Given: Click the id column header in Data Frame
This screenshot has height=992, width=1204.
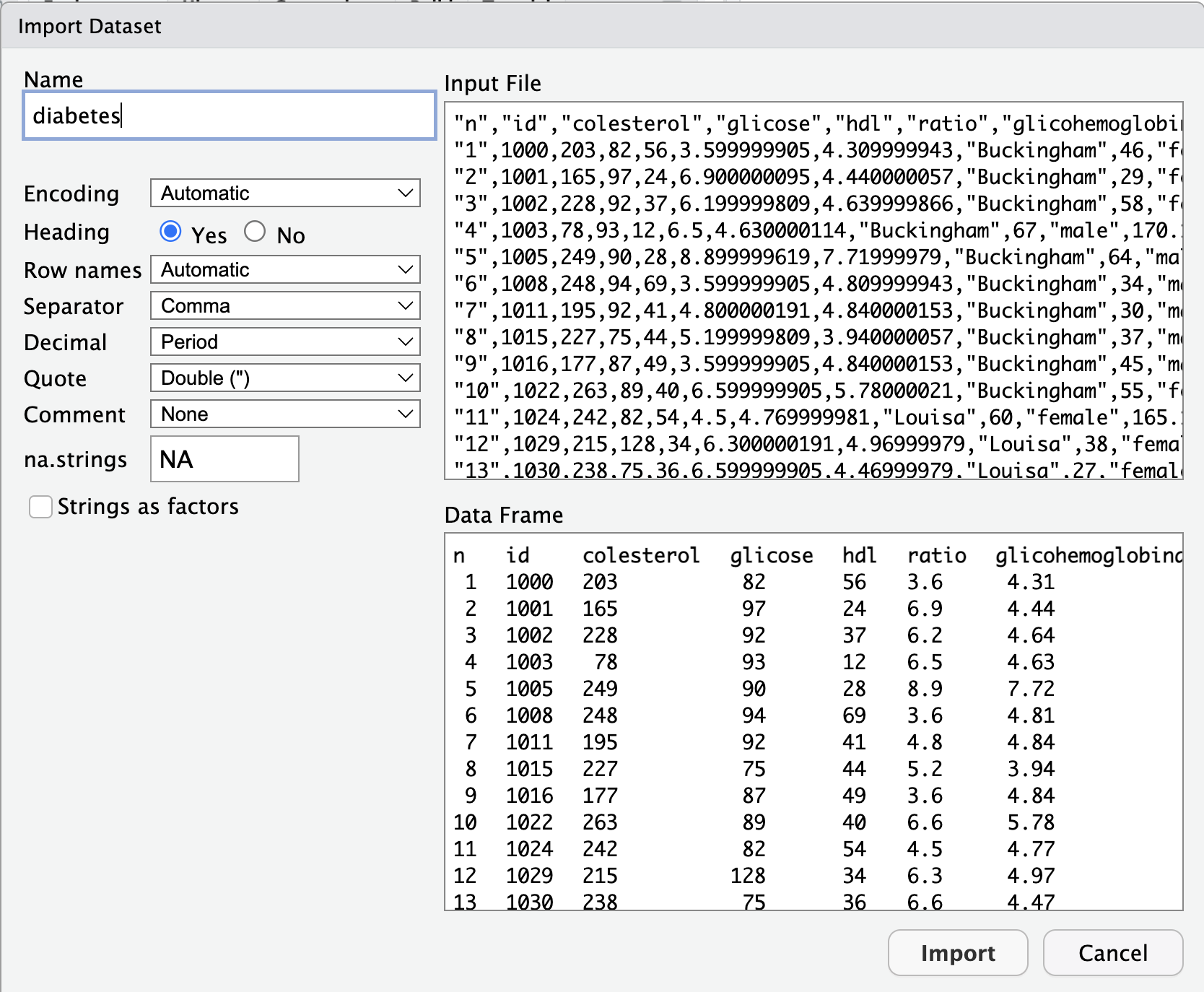Looking at the screenshot, I should (x=518, y=555).
